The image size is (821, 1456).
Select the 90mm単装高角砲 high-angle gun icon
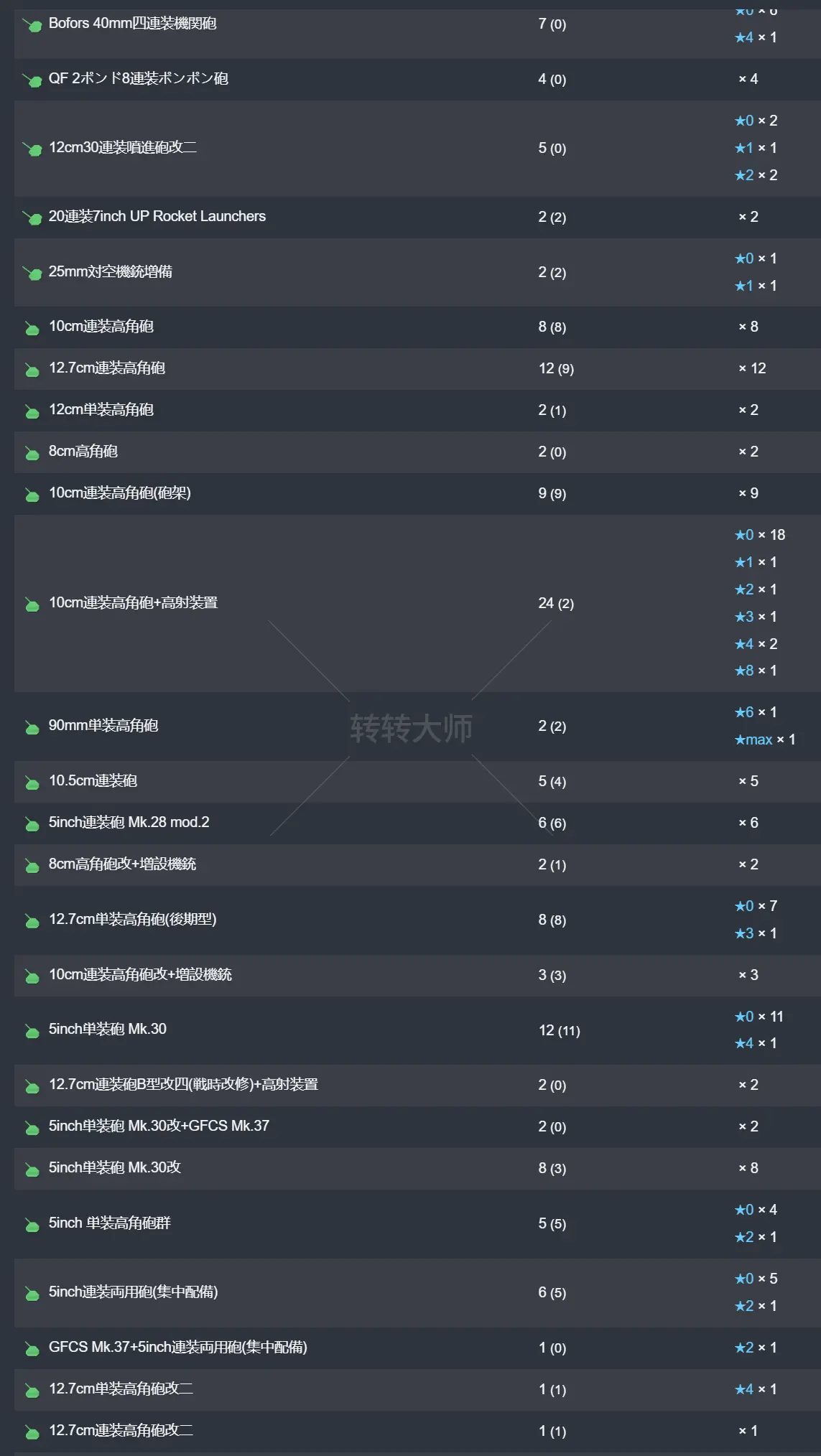click(x=32, y=727)
